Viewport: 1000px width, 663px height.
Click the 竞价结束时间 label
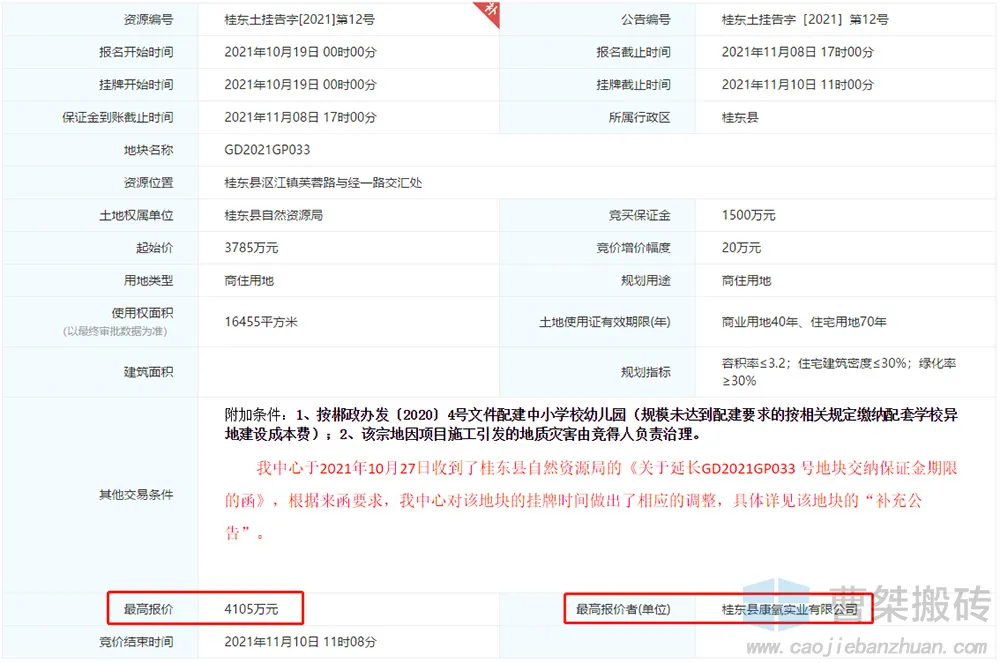click(x=136, y=642)
